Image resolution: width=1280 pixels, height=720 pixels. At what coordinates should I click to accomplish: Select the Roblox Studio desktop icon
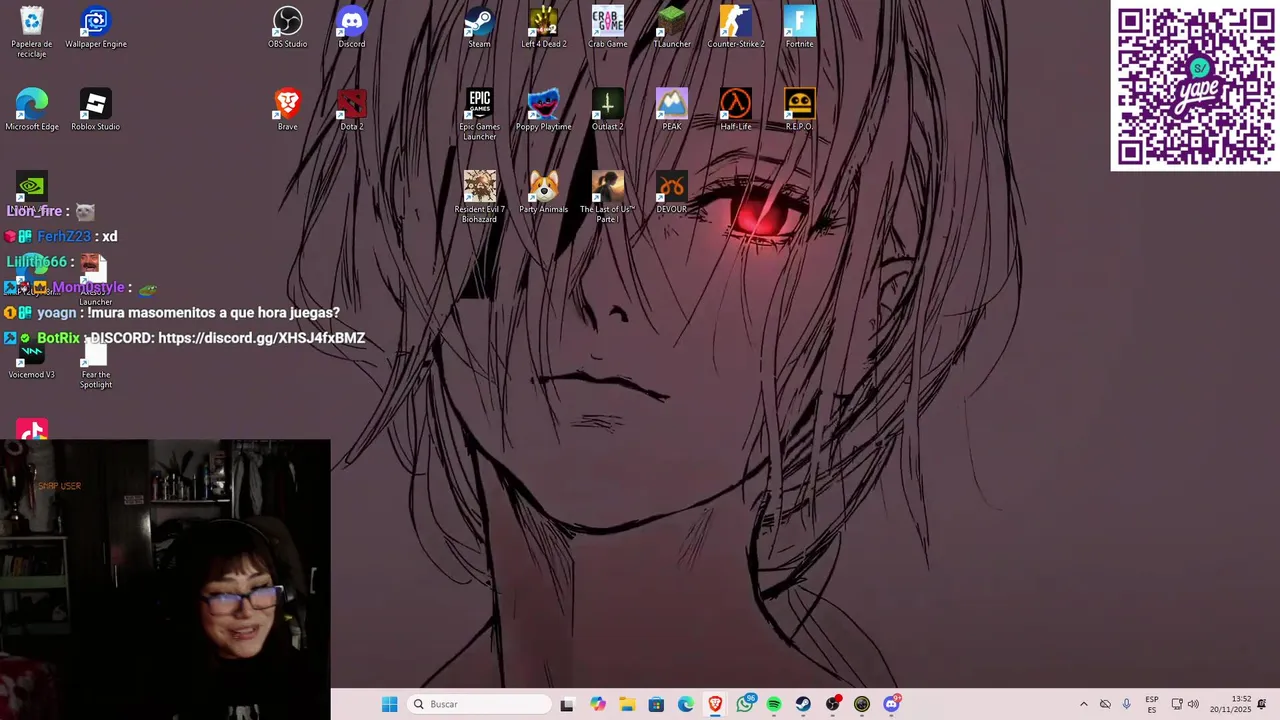(x=96, y=110)
